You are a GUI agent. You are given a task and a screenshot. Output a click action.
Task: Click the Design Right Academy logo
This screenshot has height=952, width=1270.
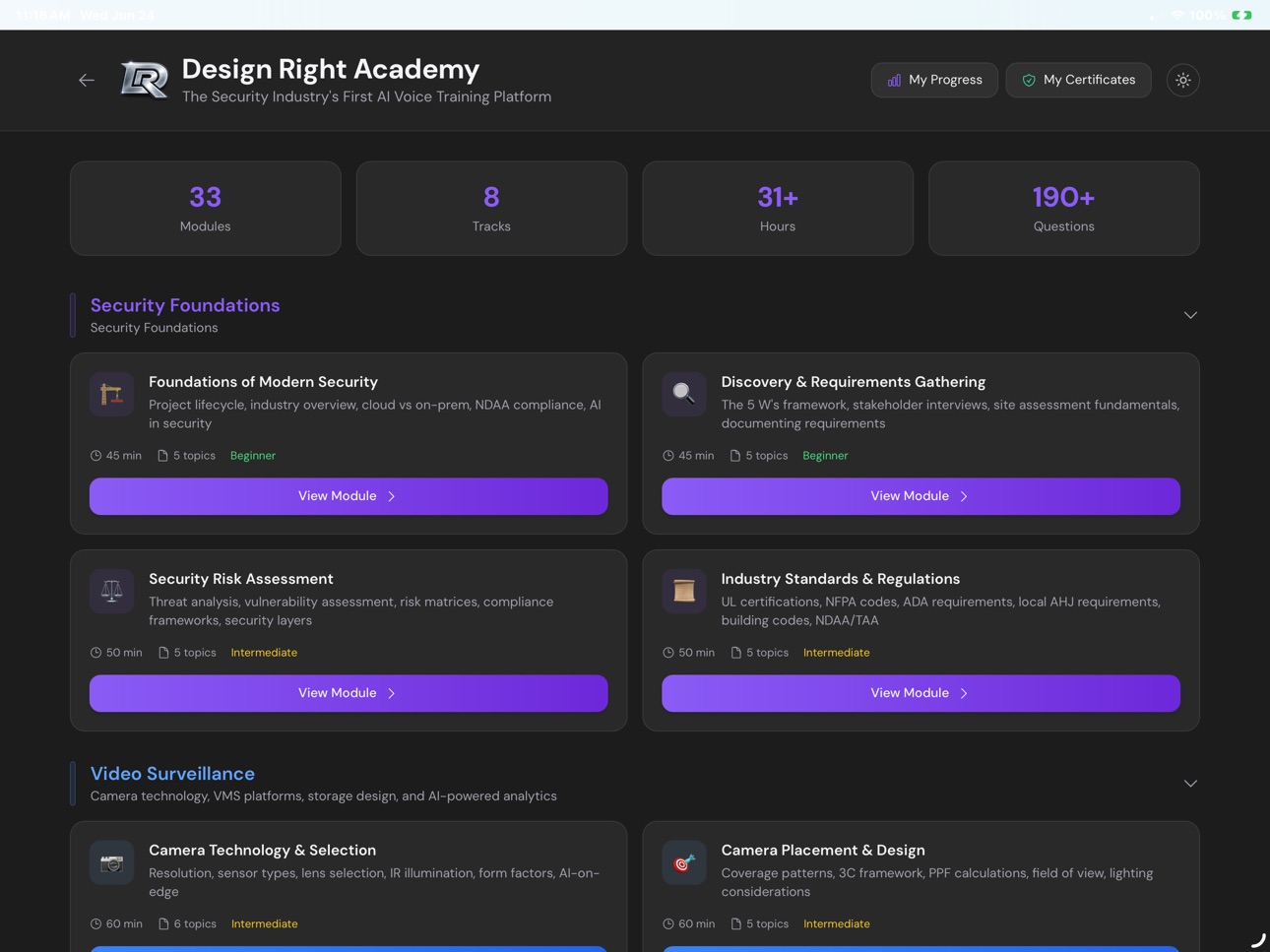(x=144, y=80)
